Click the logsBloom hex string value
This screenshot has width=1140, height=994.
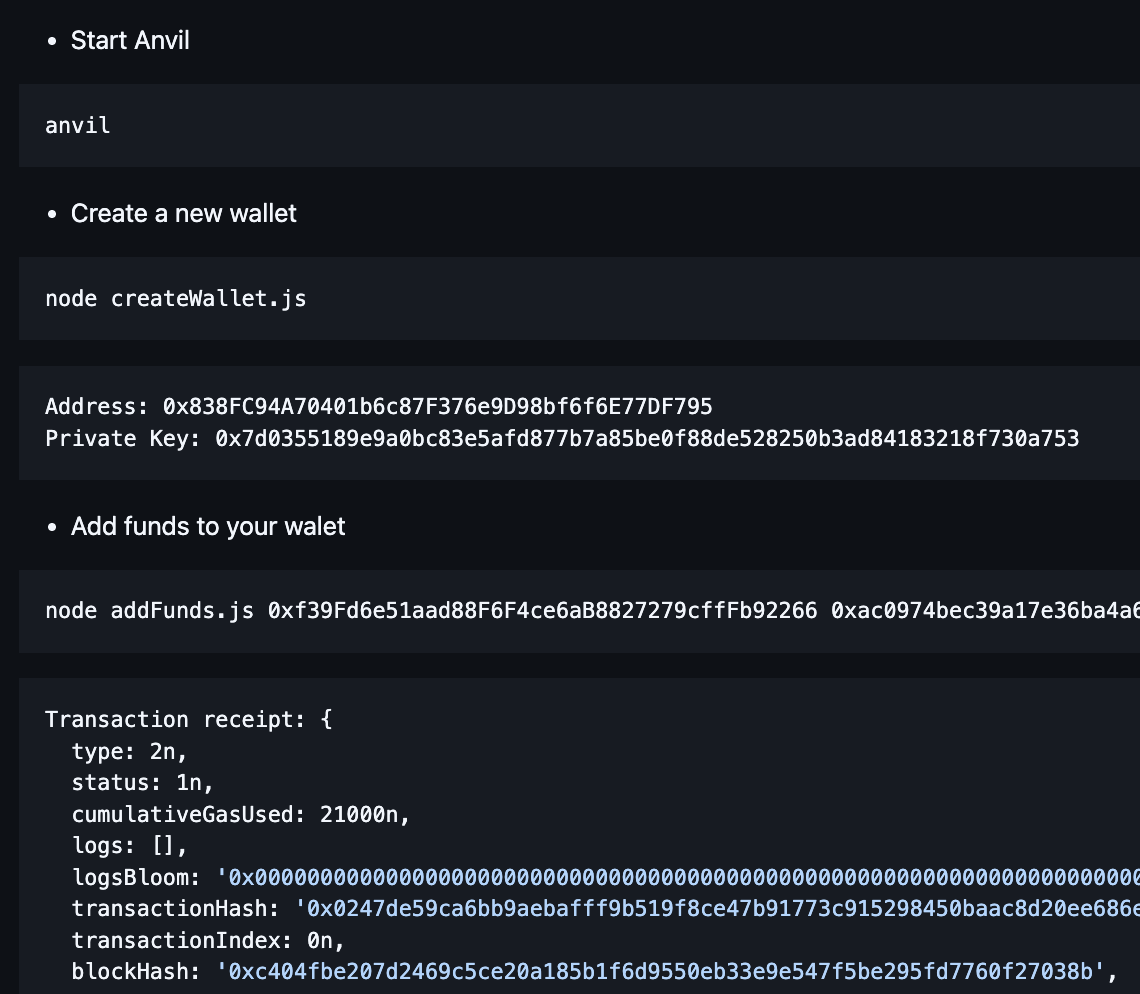[680, 878]
